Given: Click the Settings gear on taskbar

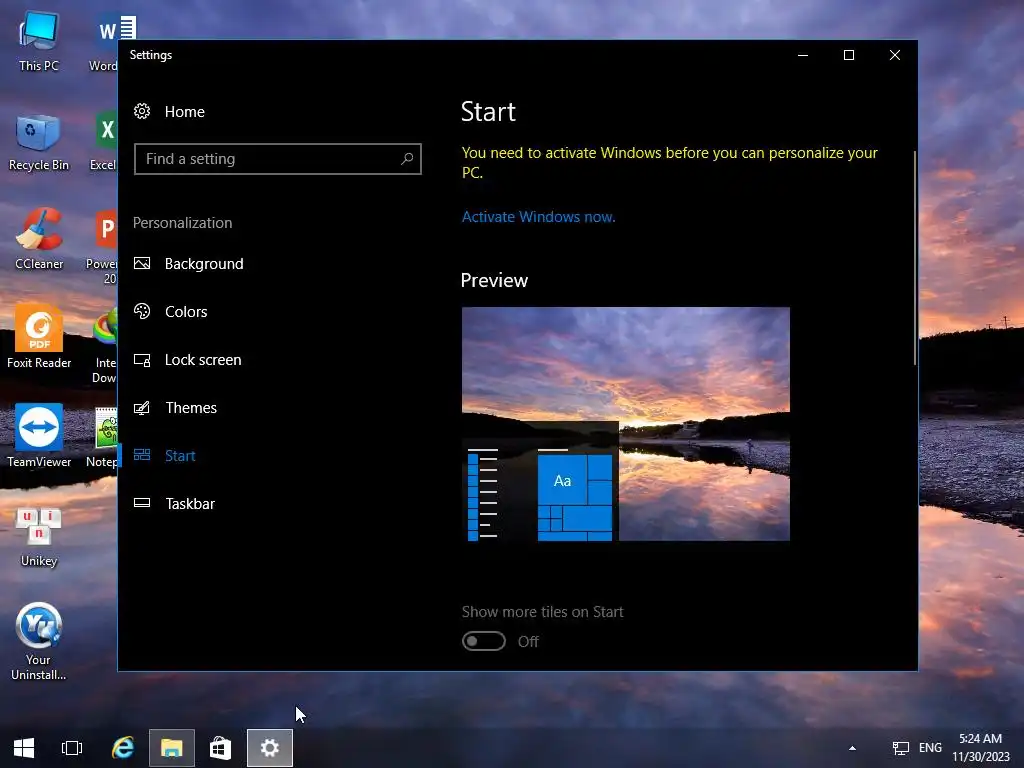Looking at the screenshot, I should point(270,748).
